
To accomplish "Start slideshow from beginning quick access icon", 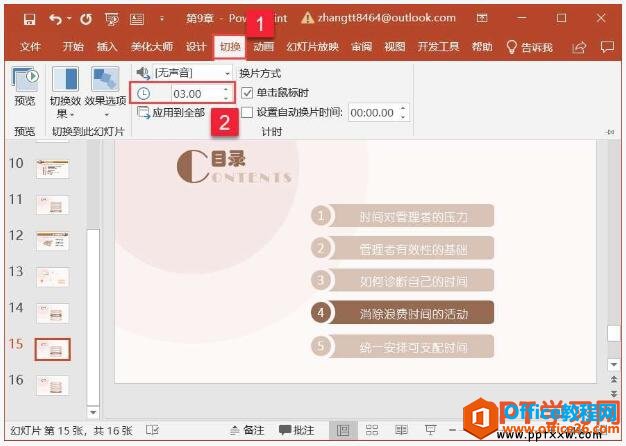I will [111, 19].
